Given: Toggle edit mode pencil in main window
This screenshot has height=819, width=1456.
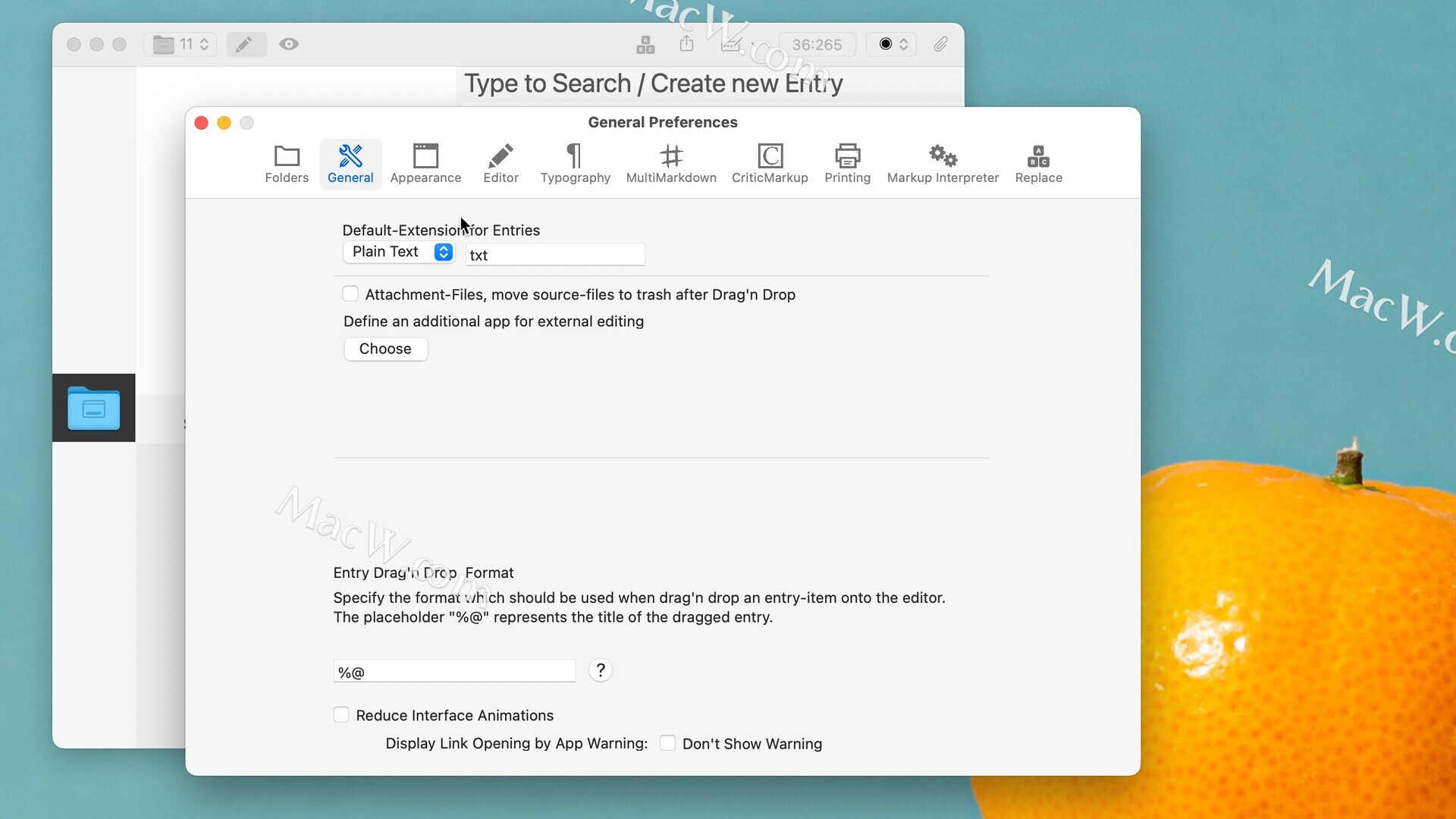Looking at the screenshot, I should [246, 44].
